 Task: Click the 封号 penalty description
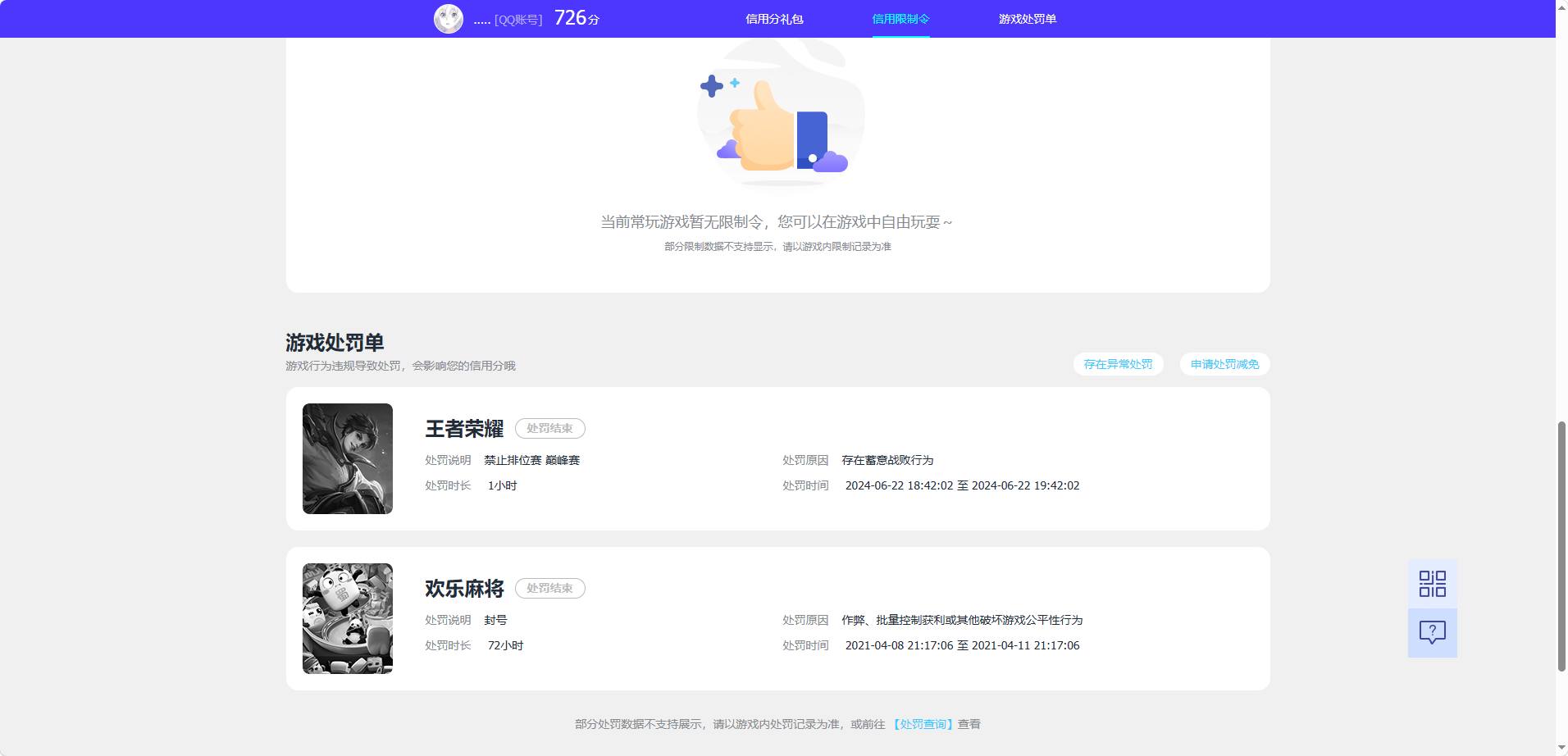[x=495, y=620]
